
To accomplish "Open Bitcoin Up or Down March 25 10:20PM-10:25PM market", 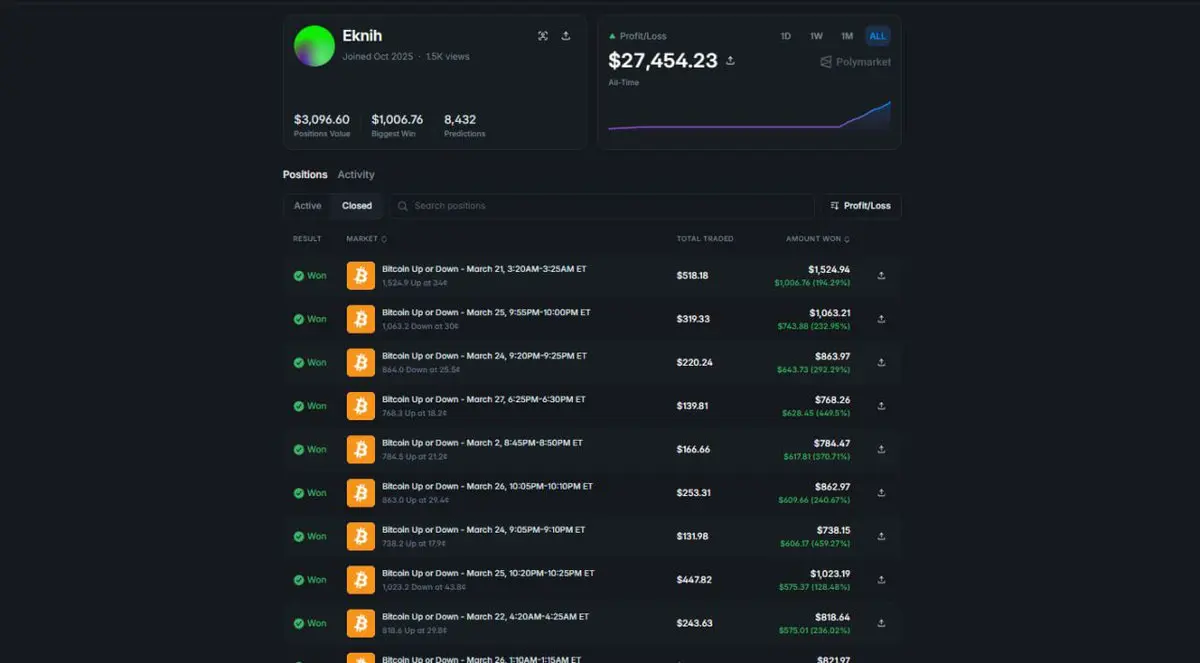I will pyautogui.click(x=488, y=573).
